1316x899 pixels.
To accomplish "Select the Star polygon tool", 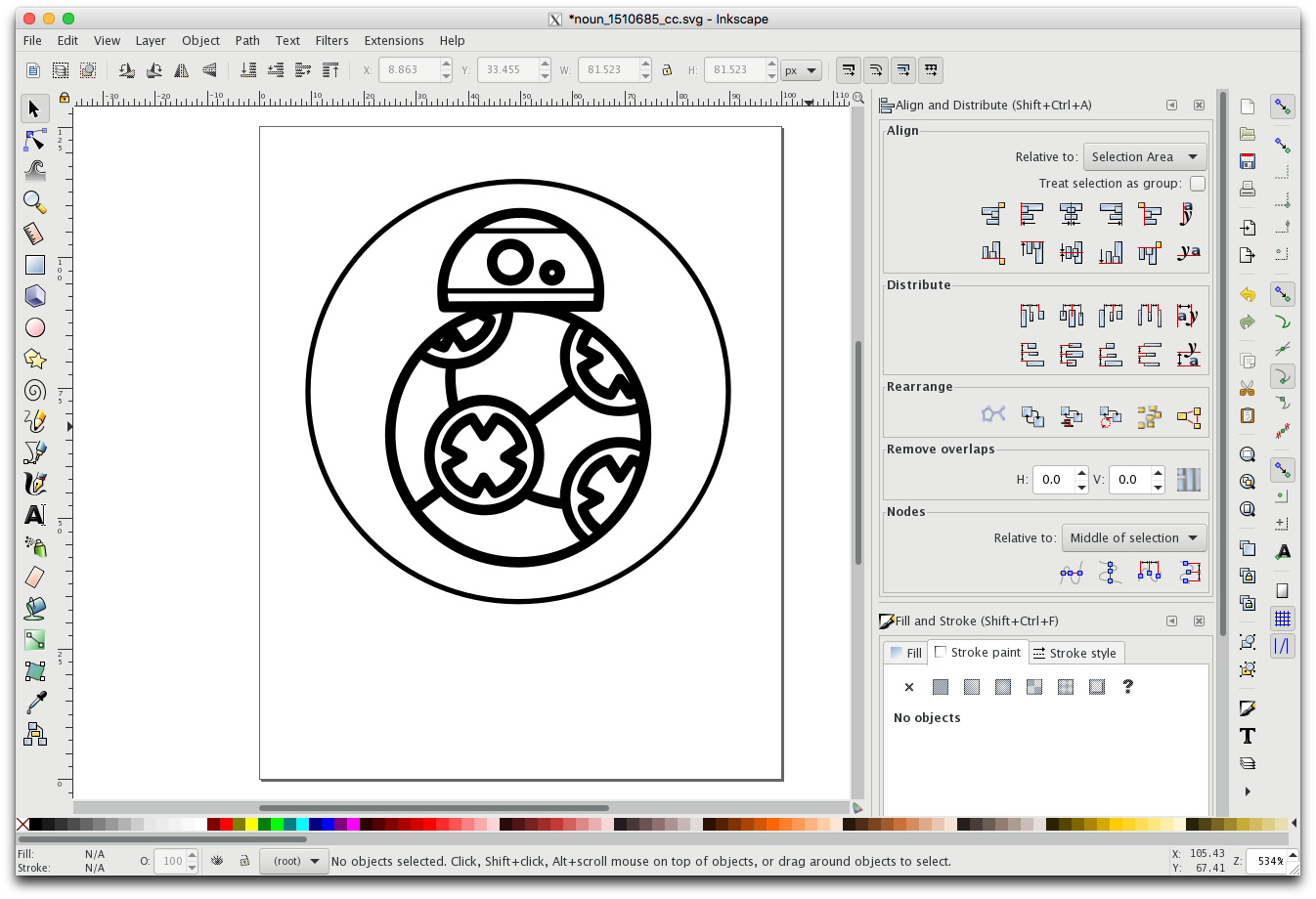I will point(34,359).
